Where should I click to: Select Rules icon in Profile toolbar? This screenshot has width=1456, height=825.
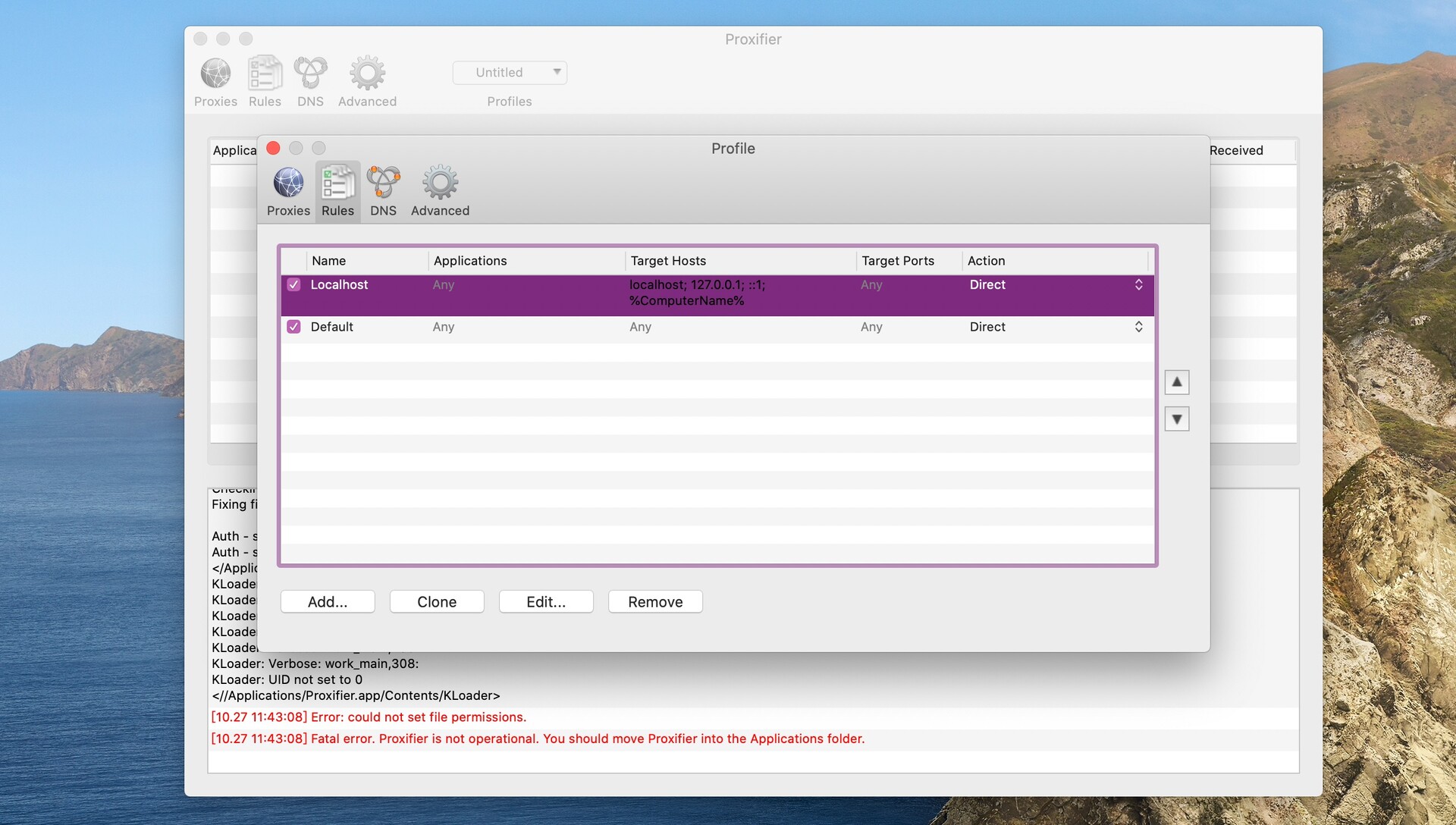pos(337,191)
